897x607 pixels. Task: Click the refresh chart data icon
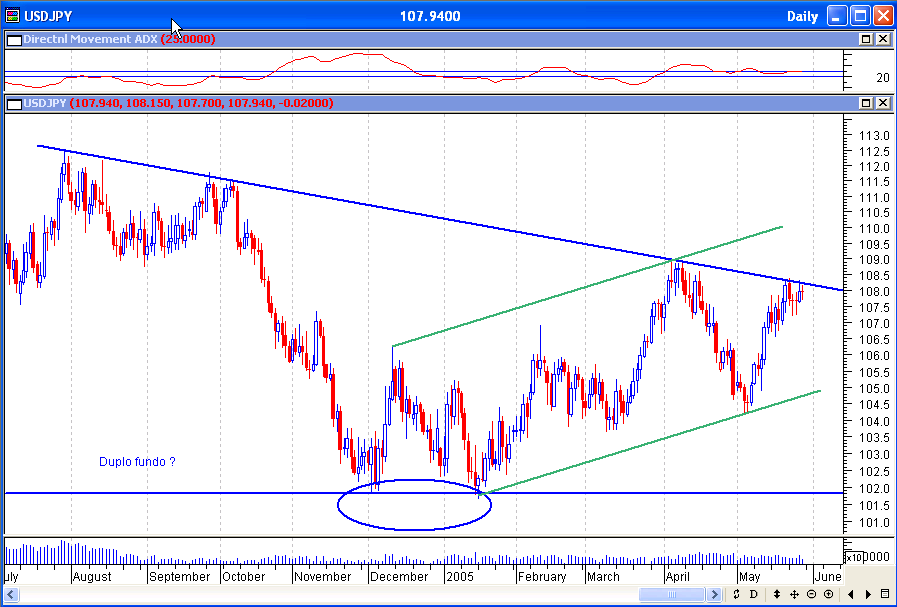(737, 594)
